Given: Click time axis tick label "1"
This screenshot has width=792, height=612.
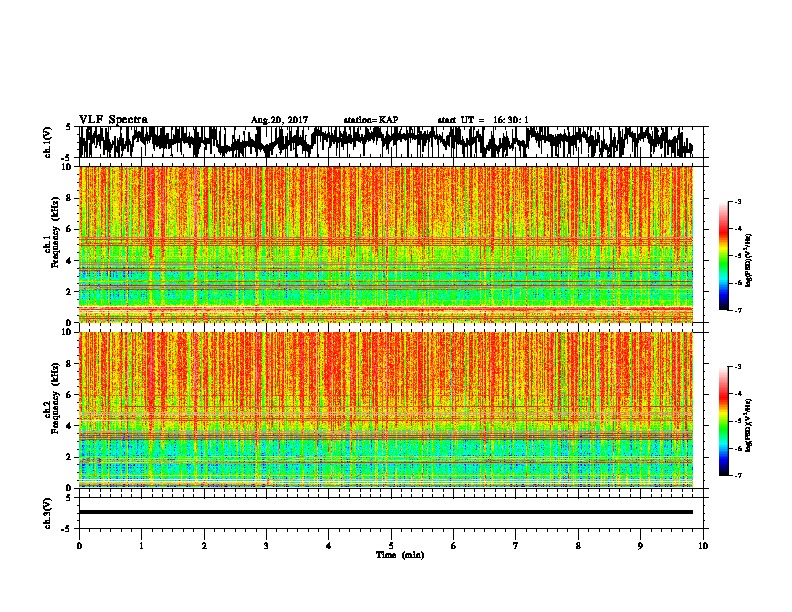Looking at the screenshot, I should [141, 546].
